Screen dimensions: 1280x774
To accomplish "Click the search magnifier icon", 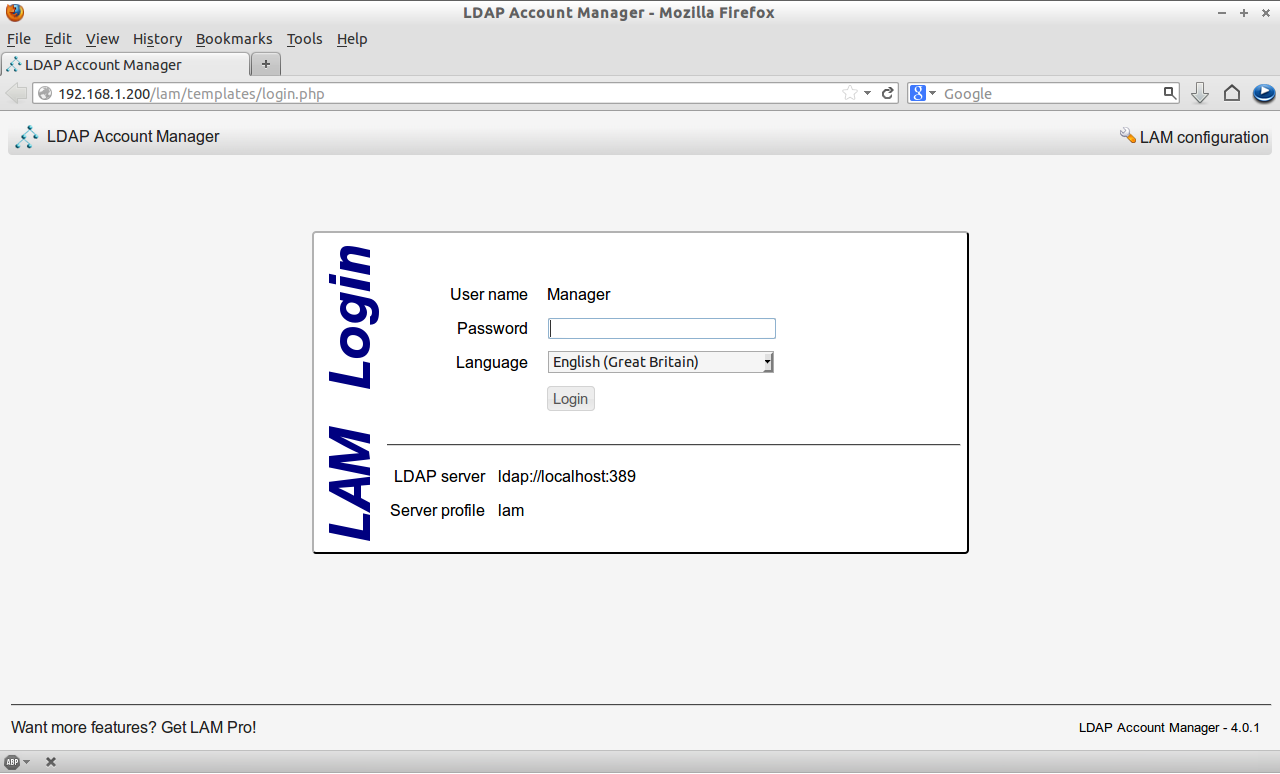I will (x=1170, y=93).
